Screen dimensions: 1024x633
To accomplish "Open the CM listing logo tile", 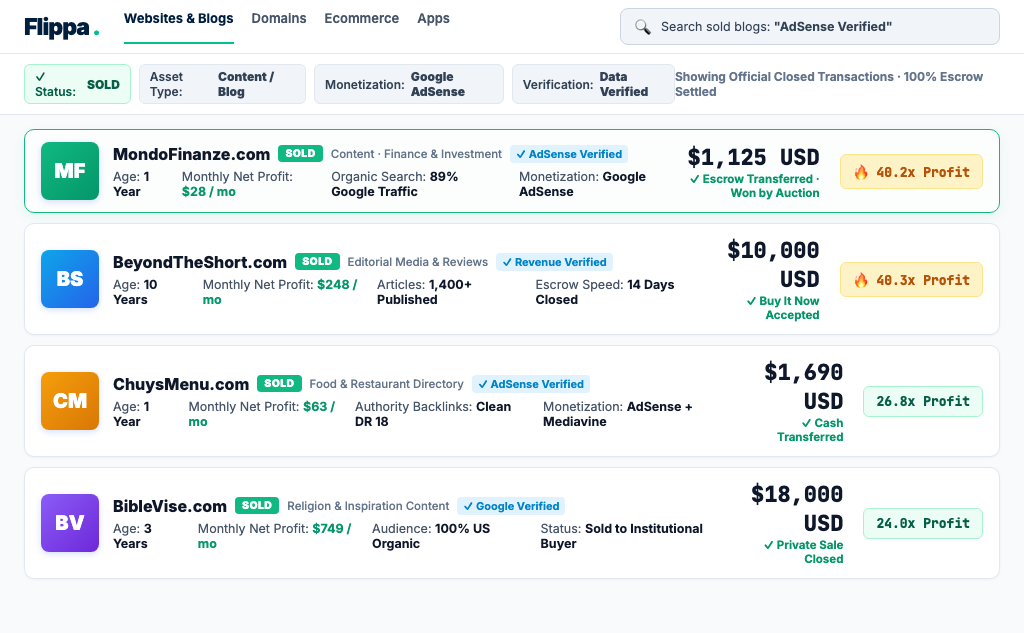I will coord(70,401).
